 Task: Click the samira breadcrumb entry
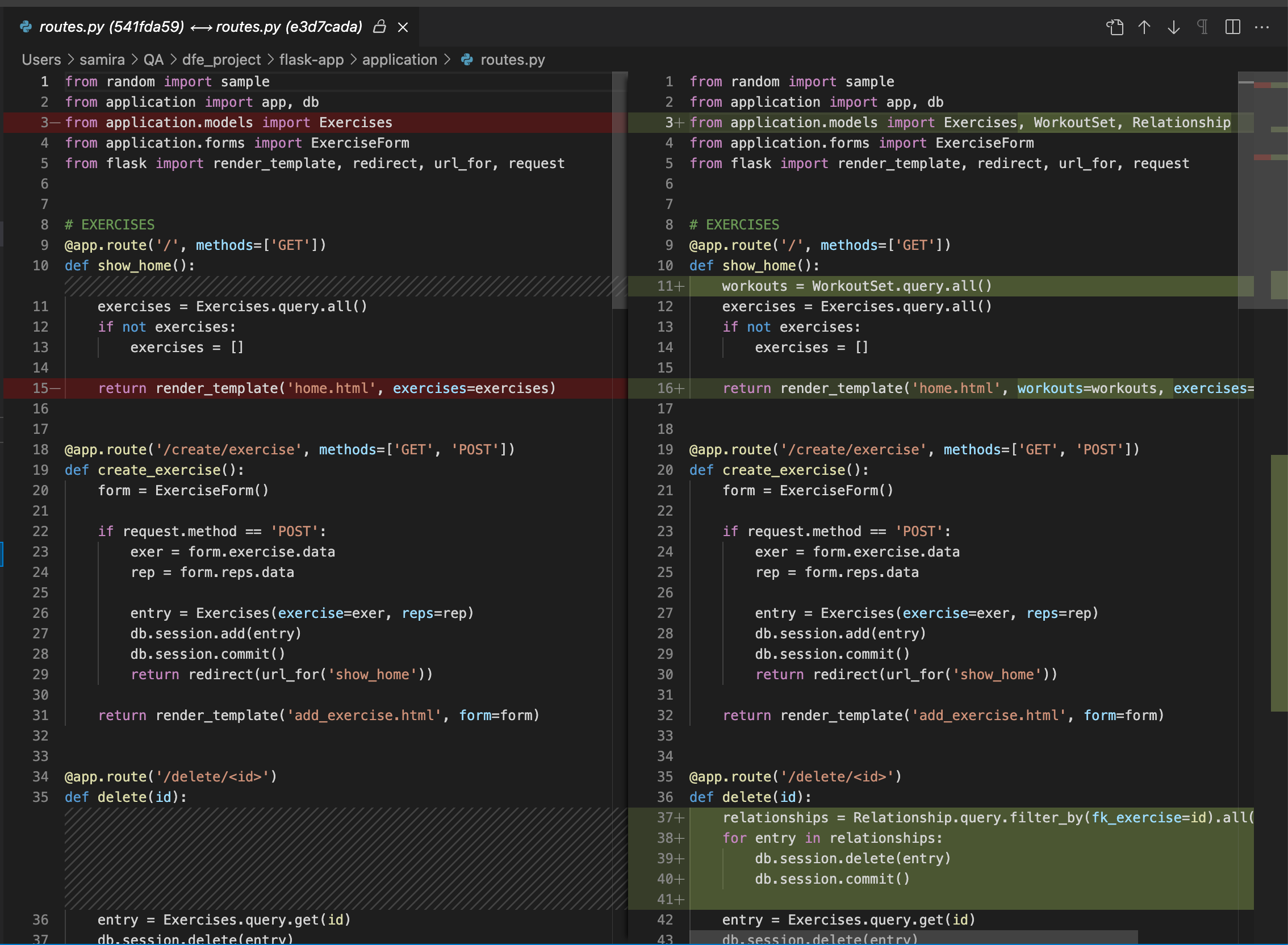click(x=102, y=60)
